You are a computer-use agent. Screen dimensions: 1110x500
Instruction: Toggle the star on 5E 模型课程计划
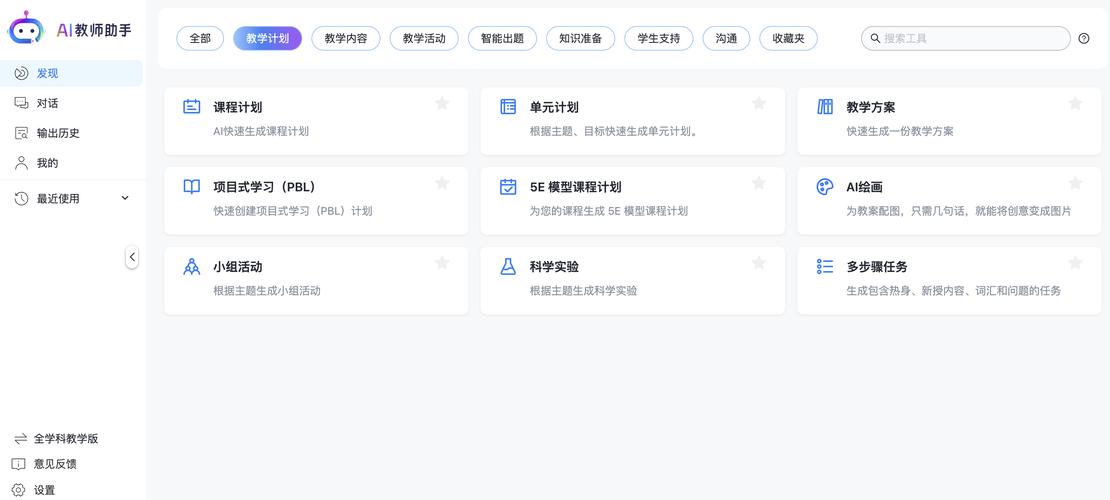[x=759, y=183]
